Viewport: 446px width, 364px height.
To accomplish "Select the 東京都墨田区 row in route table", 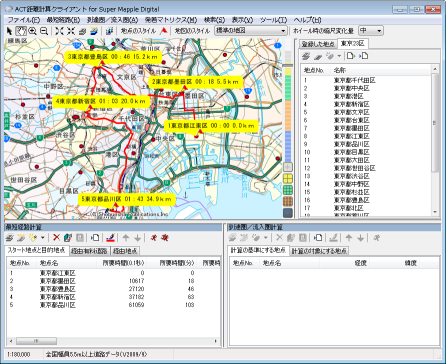I will click(x=113, y=281).
